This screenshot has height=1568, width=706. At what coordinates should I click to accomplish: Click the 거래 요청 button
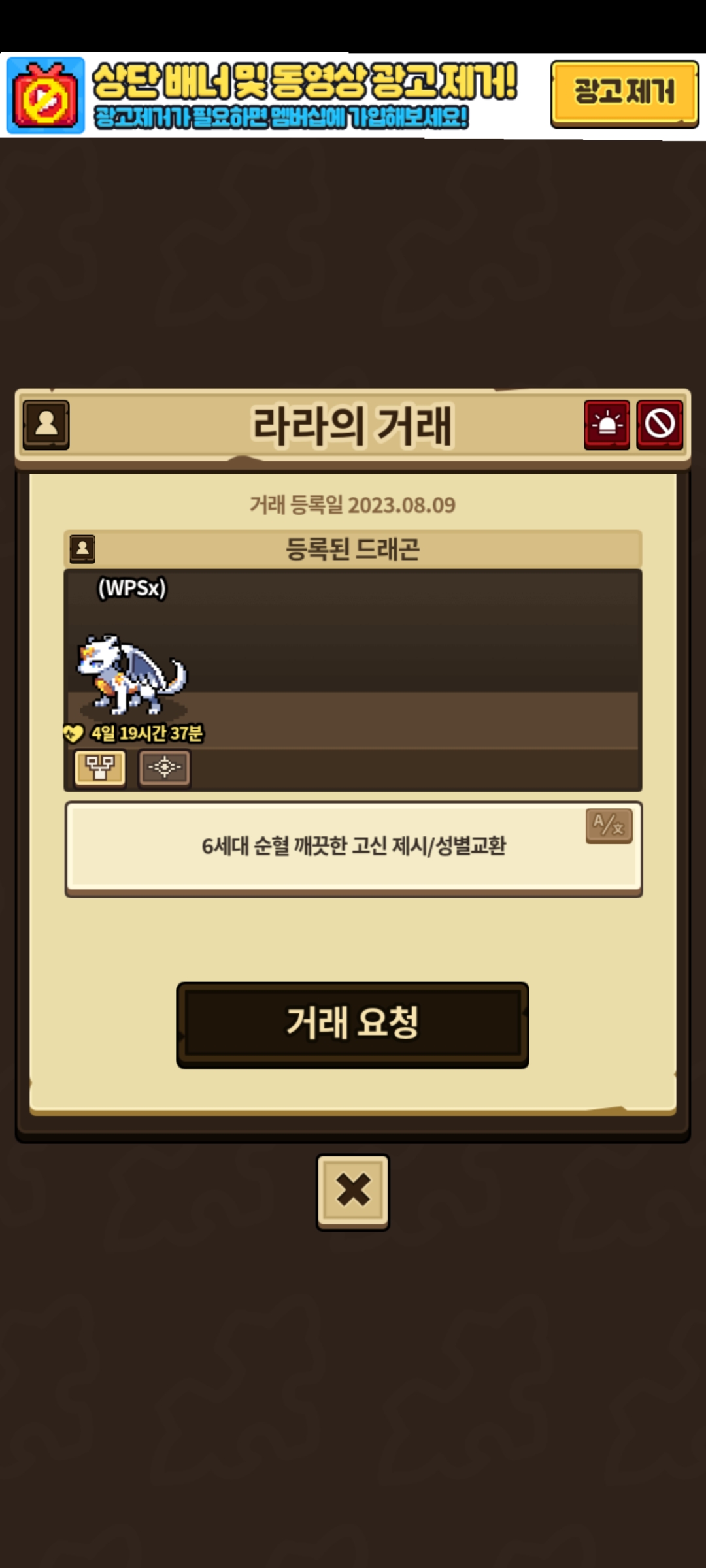point(352,1024)
